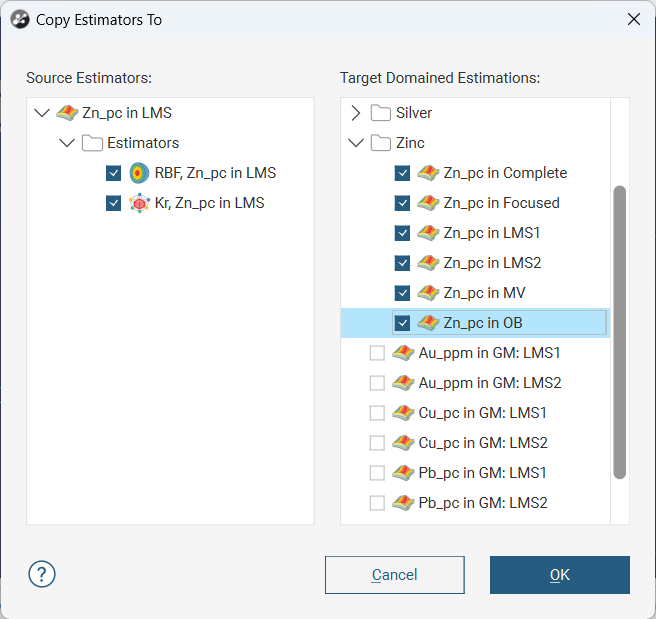Close the Copy Estimators To dialog

(633, 19)
